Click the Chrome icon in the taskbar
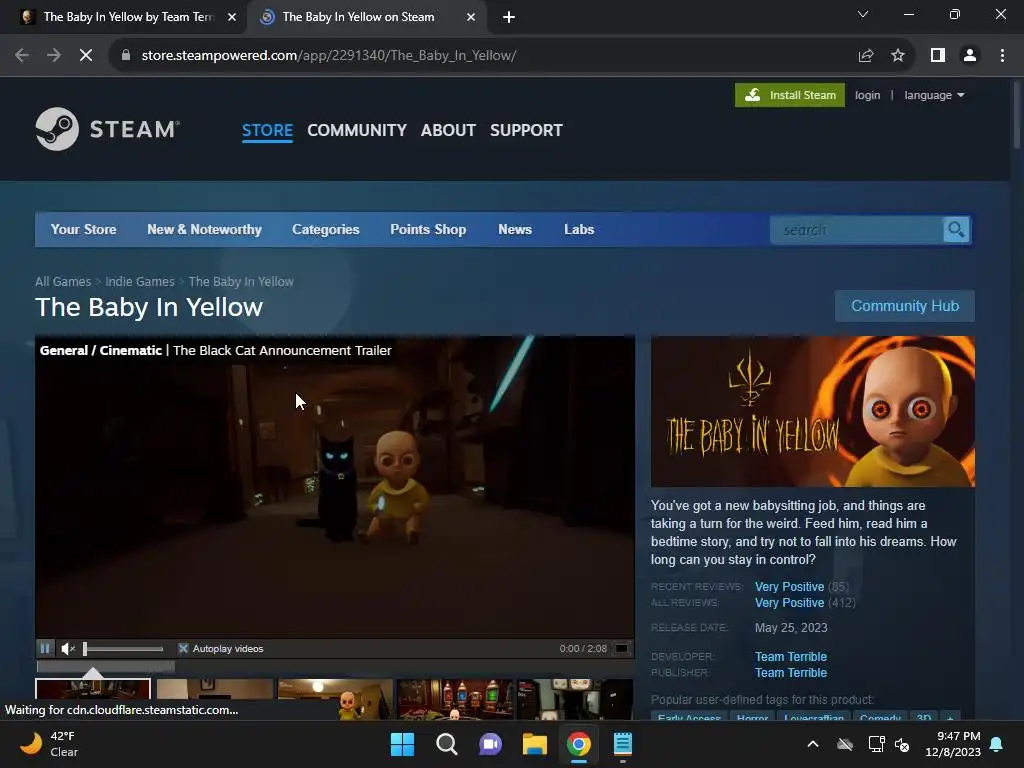The image size is (1024, 768). pyautogui.click(x=579, y=744)
